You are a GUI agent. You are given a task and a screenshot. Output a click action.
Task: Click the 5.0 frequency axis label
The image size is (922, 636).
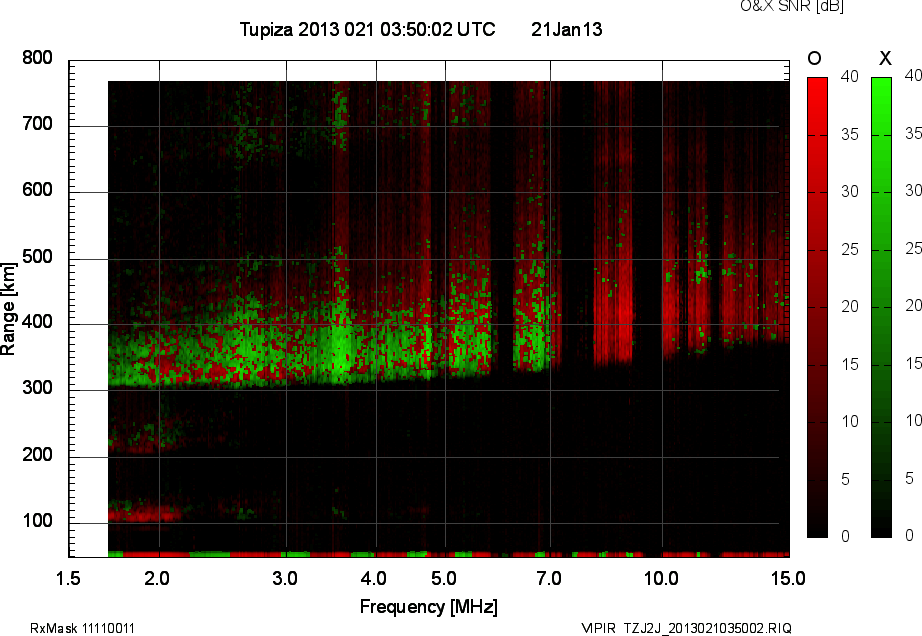(444, 579)
